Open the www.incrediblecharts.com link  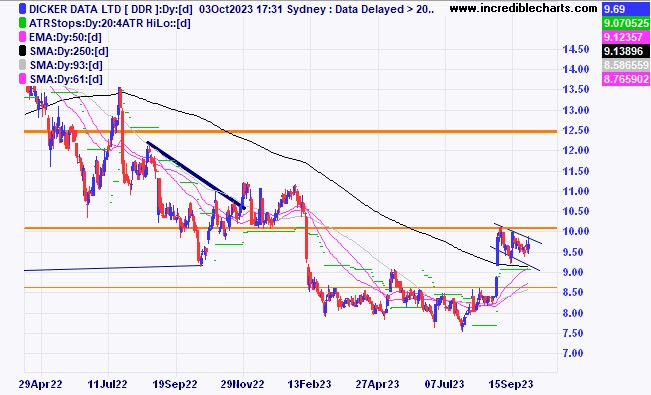point(523,8)
